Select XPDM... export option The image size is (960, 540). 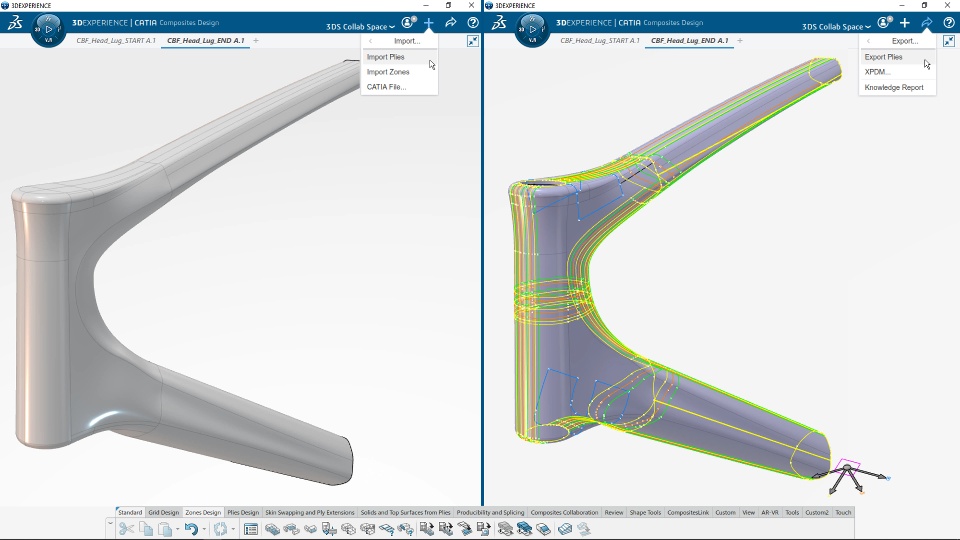tap(897, 72)
